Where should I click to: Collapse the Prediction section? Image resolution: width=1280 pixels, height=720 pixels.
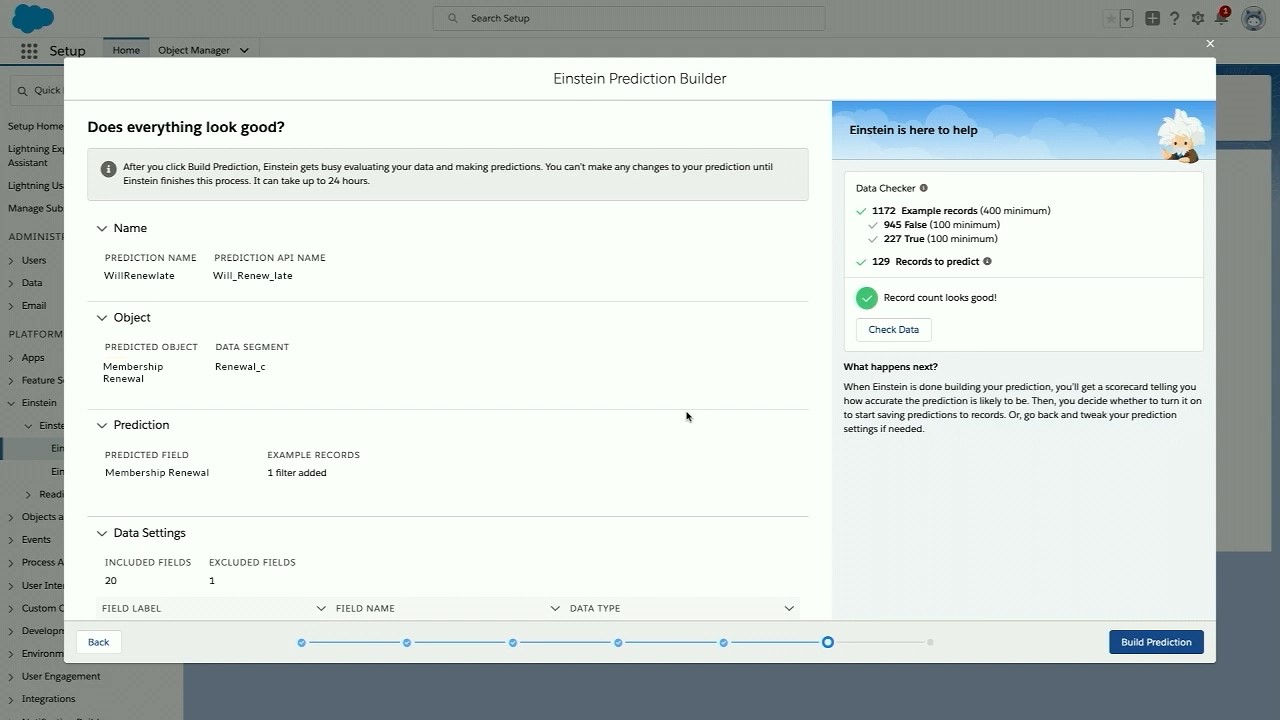pyautogui.click(x=102, y=425)
